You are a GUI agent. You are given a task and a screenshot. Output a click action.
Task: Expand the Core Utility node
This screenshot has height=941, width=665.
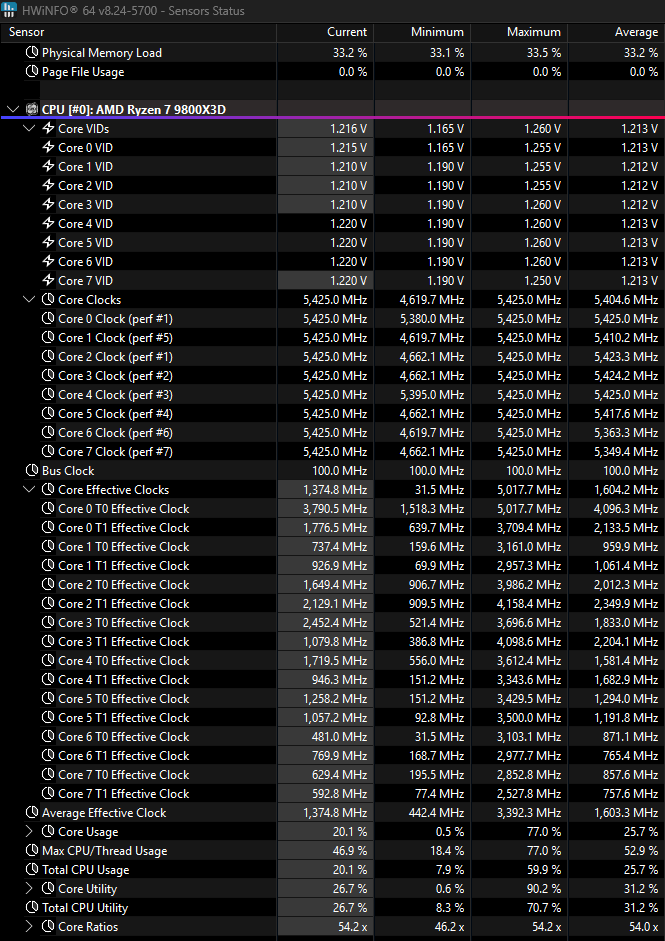[29, 889]
